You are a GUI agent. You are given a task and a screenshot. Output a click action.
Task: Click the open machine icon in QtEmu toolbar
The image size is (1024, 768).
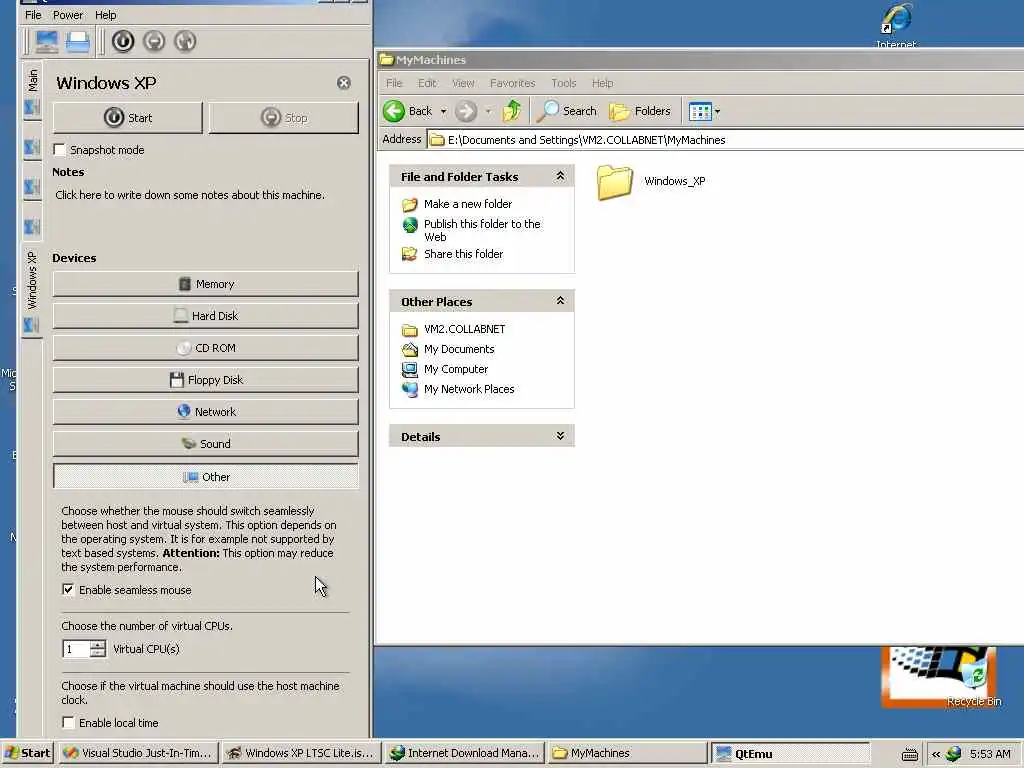pyautogui.click(x=78, y=42)
